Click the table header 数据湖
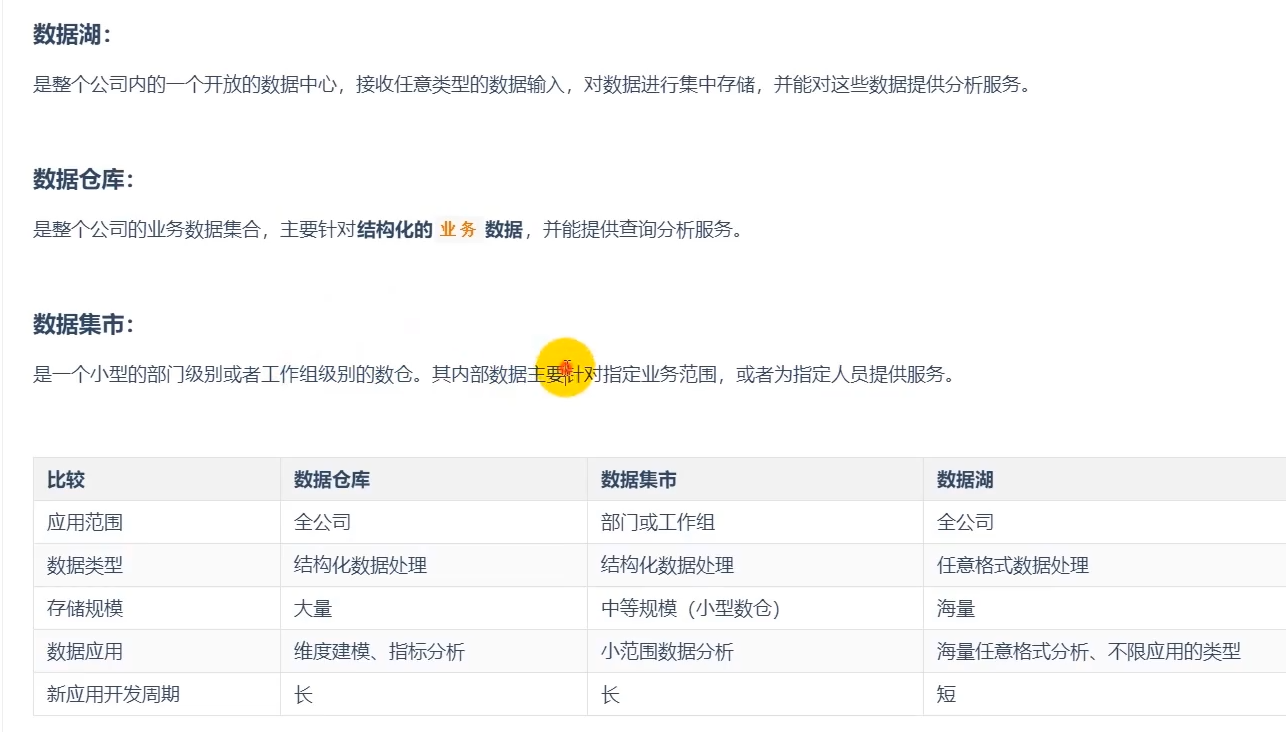This screenshot has height=732, width=1286. [965, 480]
